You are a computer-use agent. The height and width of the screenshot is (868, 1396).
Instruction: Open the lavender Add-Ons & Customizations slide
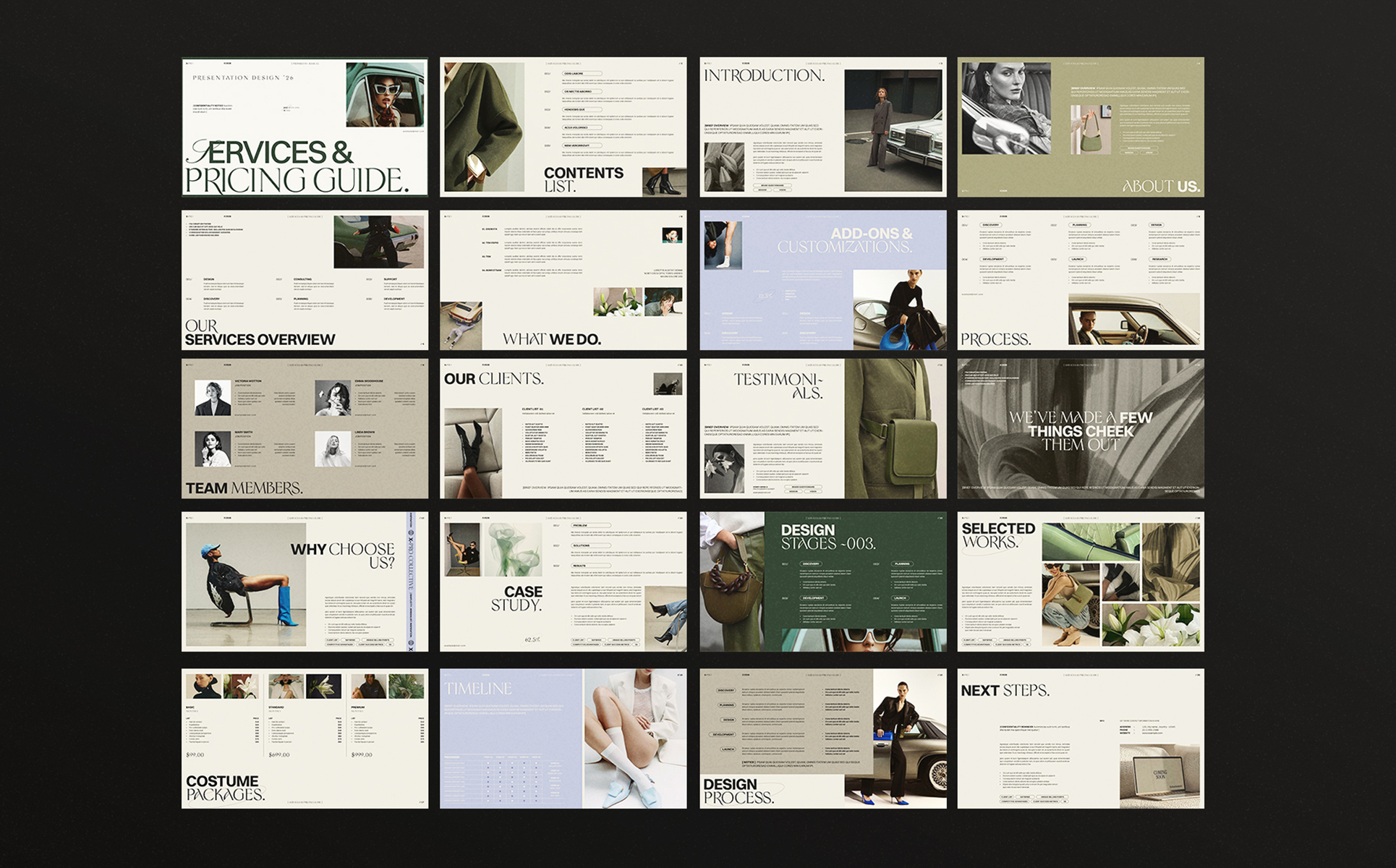click(x=822, y=281)
